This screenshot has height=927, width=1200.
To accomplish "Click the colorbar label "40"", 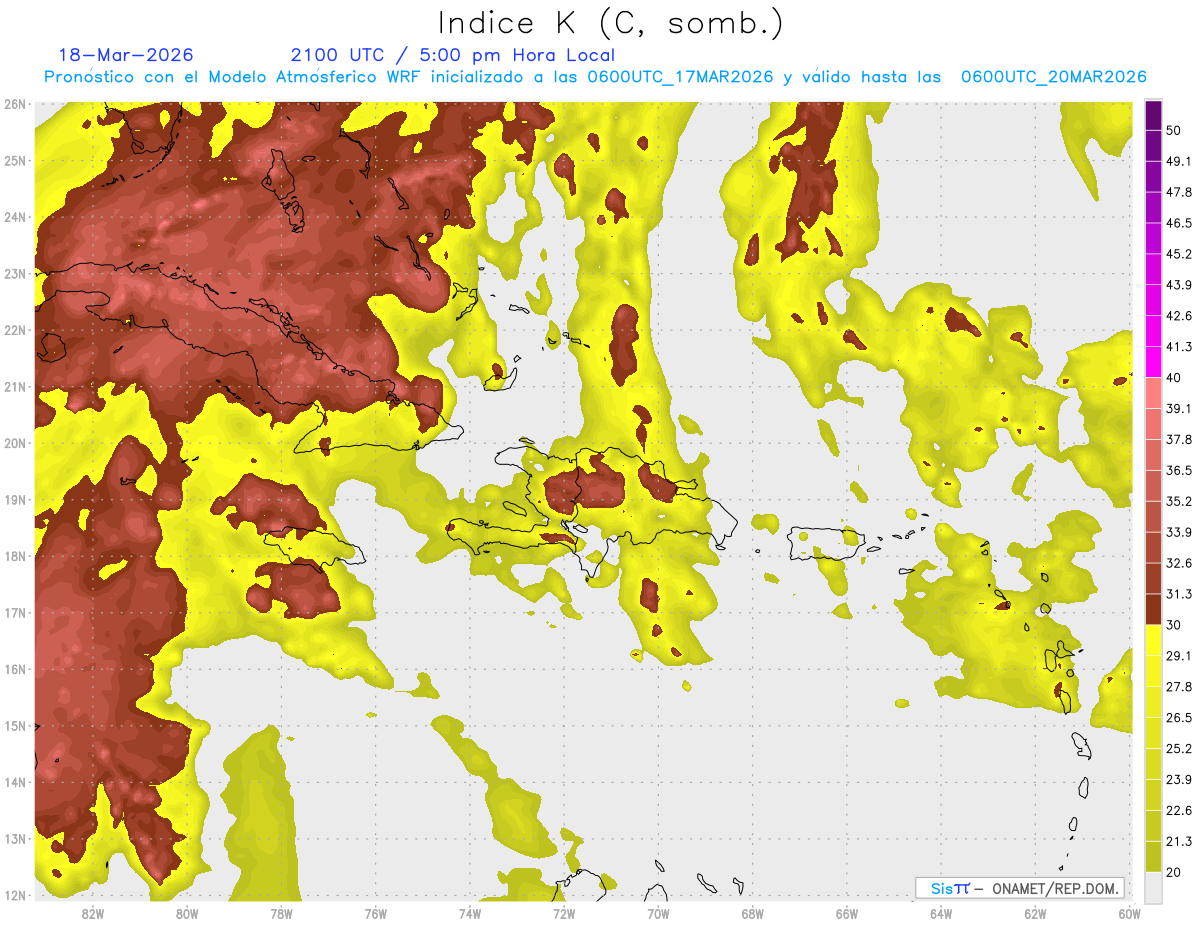I will coord(1174,378).
